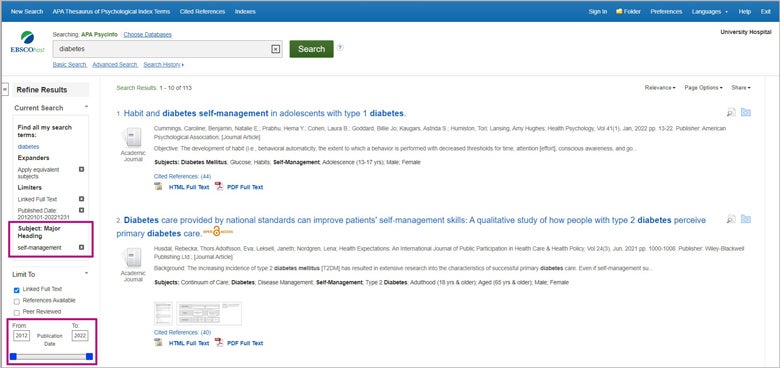This screenshot has width=780, height=368.
Task: Open Indexes menu item
Action: coord(245,11)
